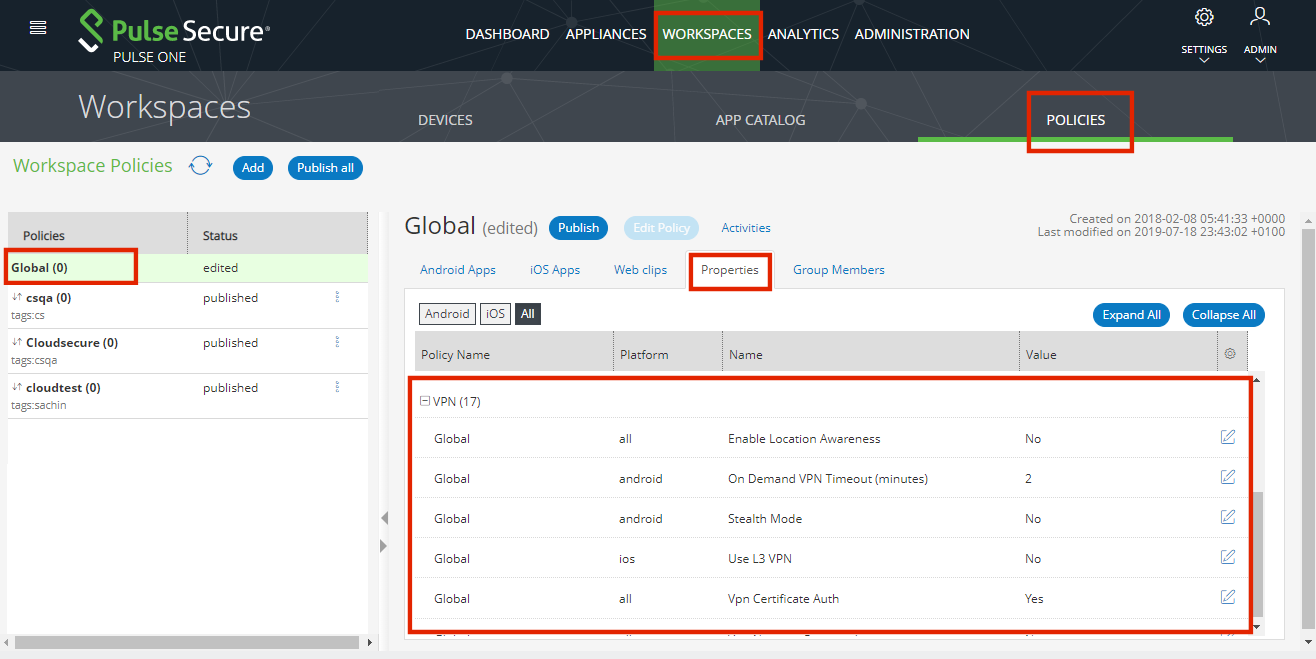The width and height of the screenshot is (1316, 659).
Task: Click the hamburger menu icon
Action: tap(38, 28)
